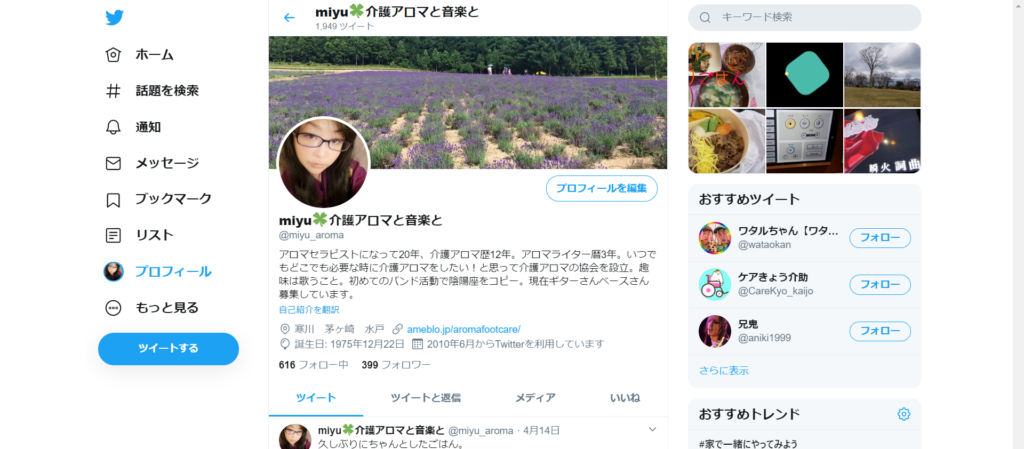The image size is (1024, 449).
Task: Open ホーム from the sidebar
Action: (140, 55)
